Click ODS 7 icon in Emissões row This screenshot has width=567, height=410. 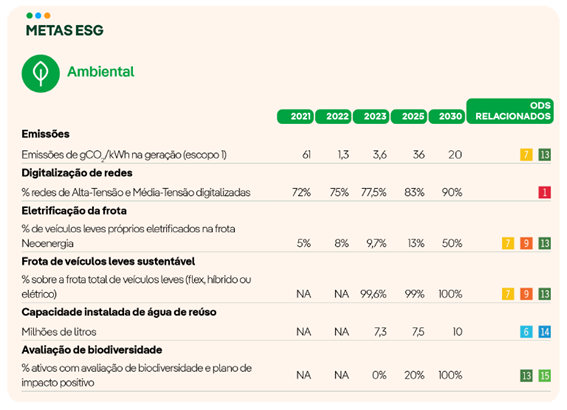click(526, 155)
